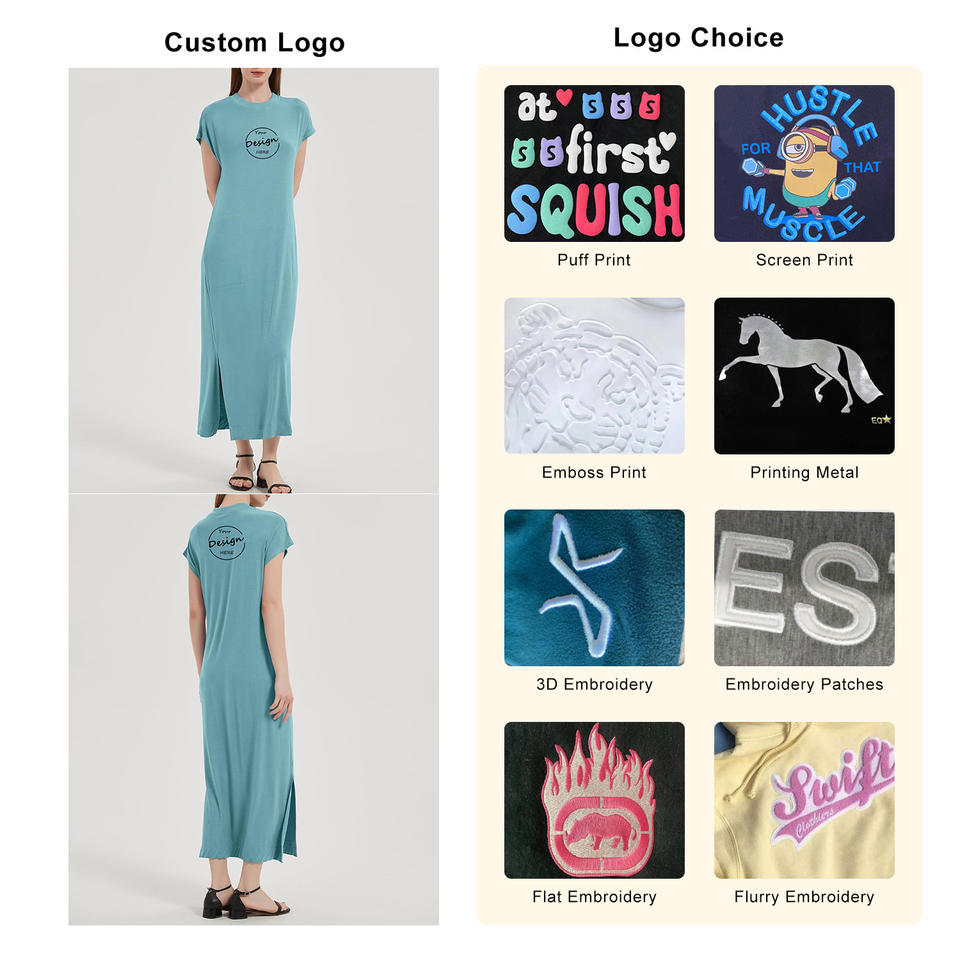The width and height of the screenshot is (960, 960).
Task: Select the Emboss Print caption
Action: [594, 472]
